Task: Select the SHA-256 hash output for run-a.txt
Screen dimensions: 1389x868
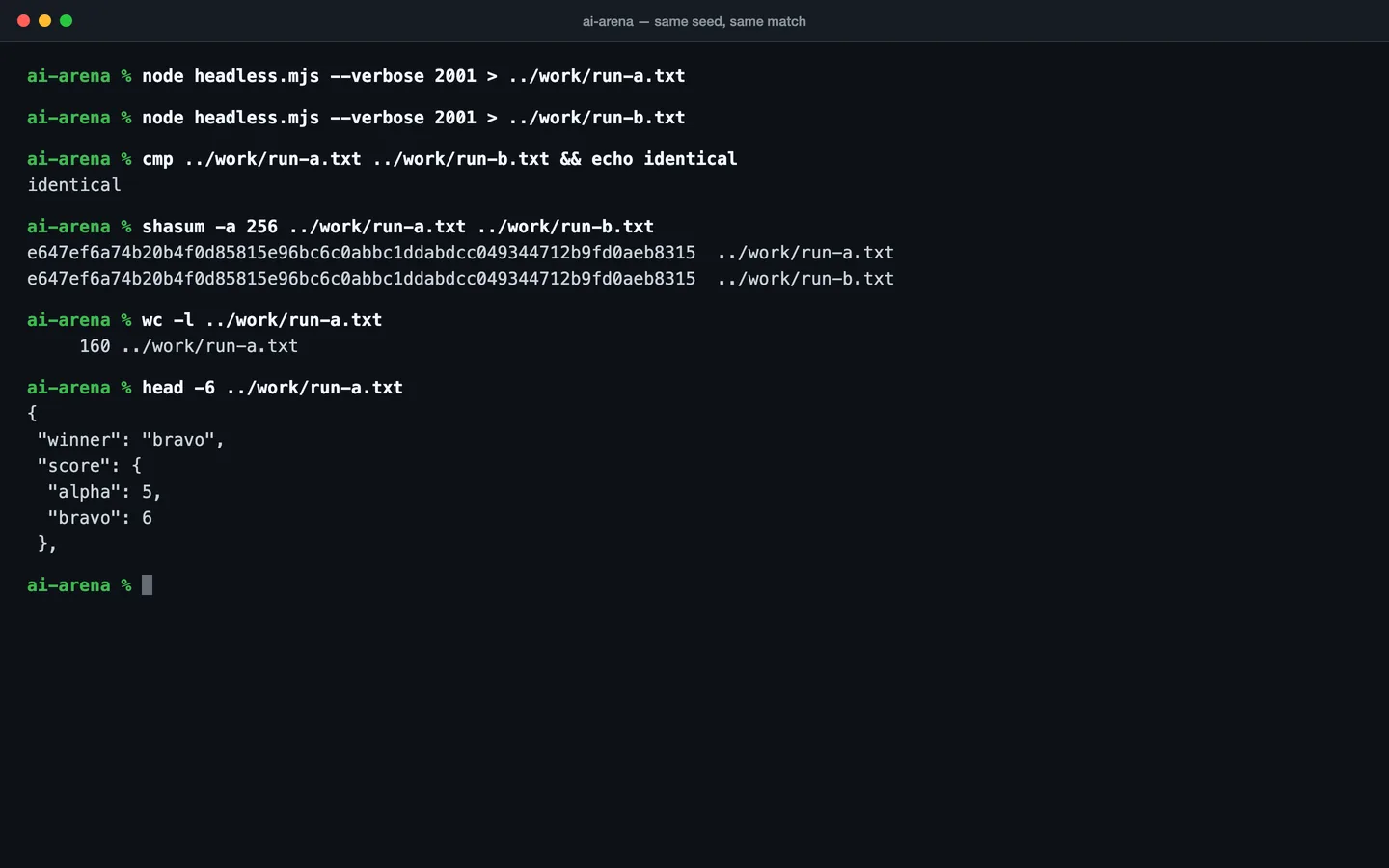Action: (361, 253)
